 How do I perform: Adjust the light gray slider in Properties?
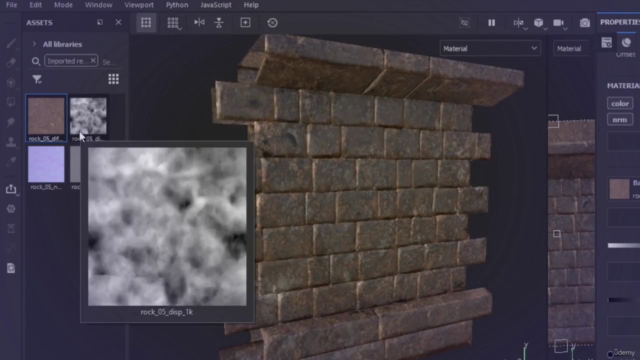coord(624,245)
